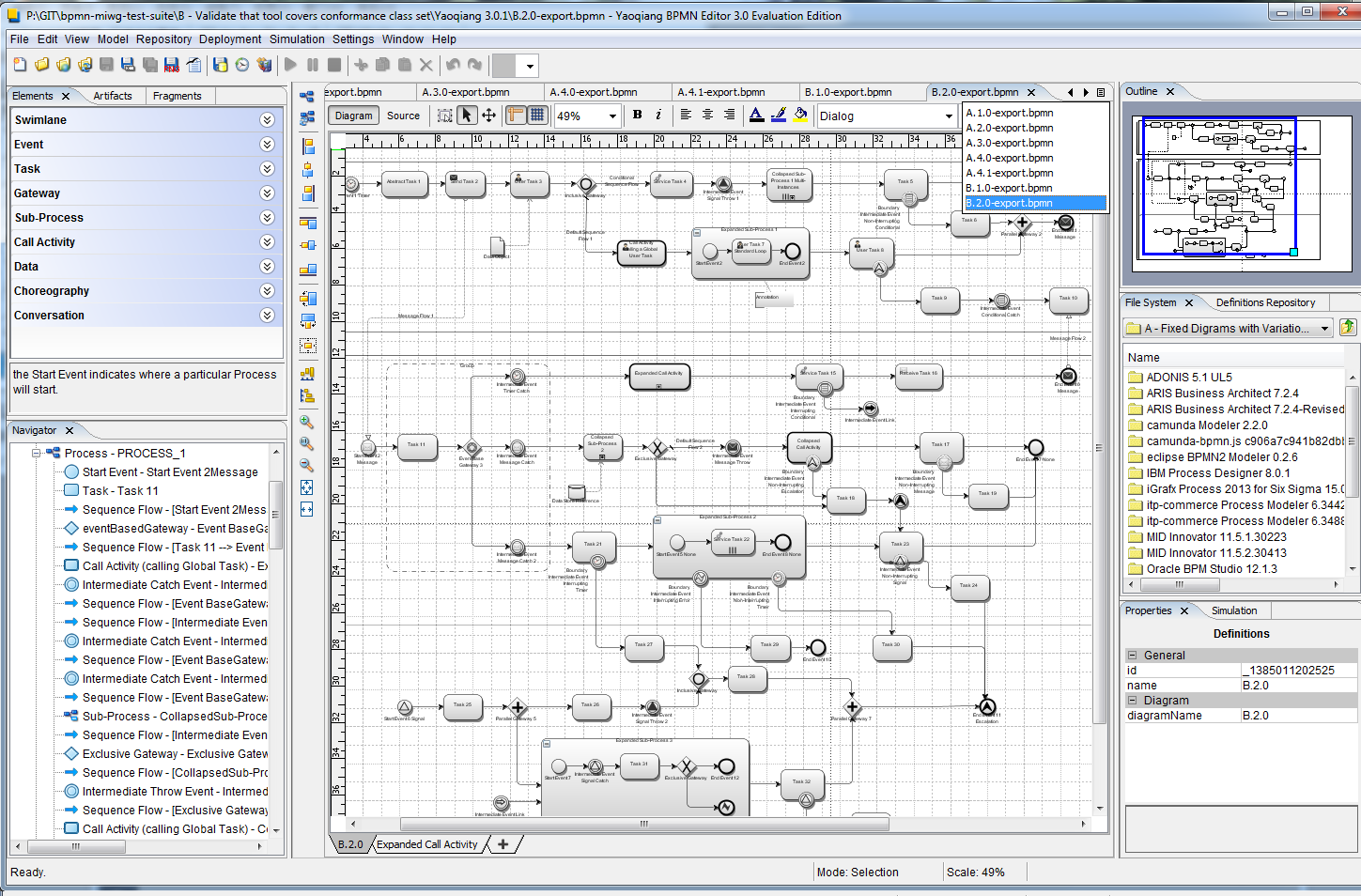The width and height of the screenshot is (1361, 896).
Task: Toggle the selection pointer tool
Action: point(467,116)
